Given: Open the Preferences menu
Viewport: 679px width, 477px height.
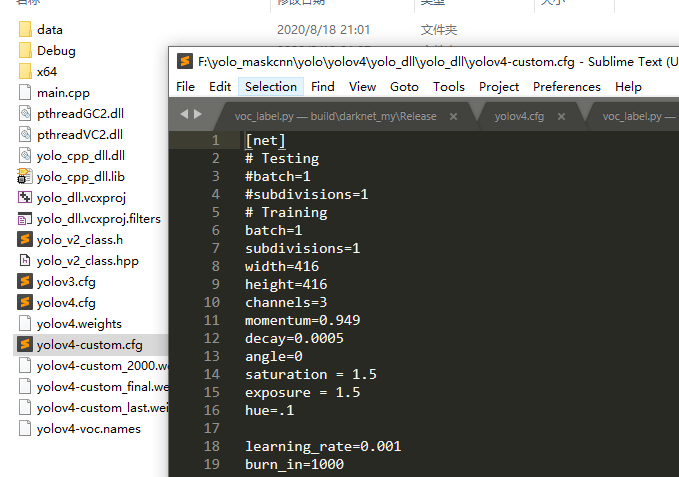Looking at the screenshot, I should [x=567, y=87].
